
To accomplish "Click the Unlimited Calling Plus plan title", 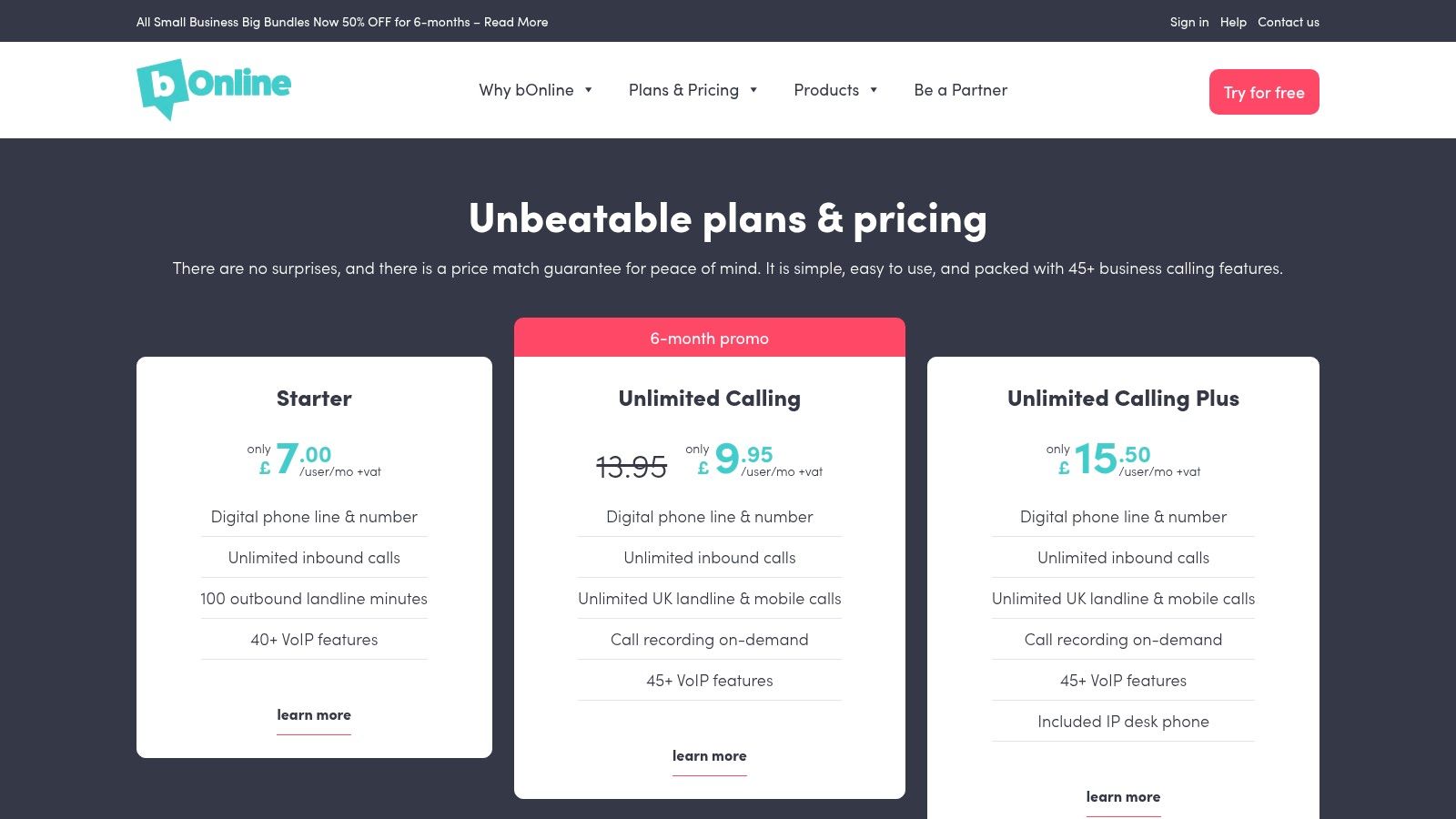I will click(x=1123, y=398).
